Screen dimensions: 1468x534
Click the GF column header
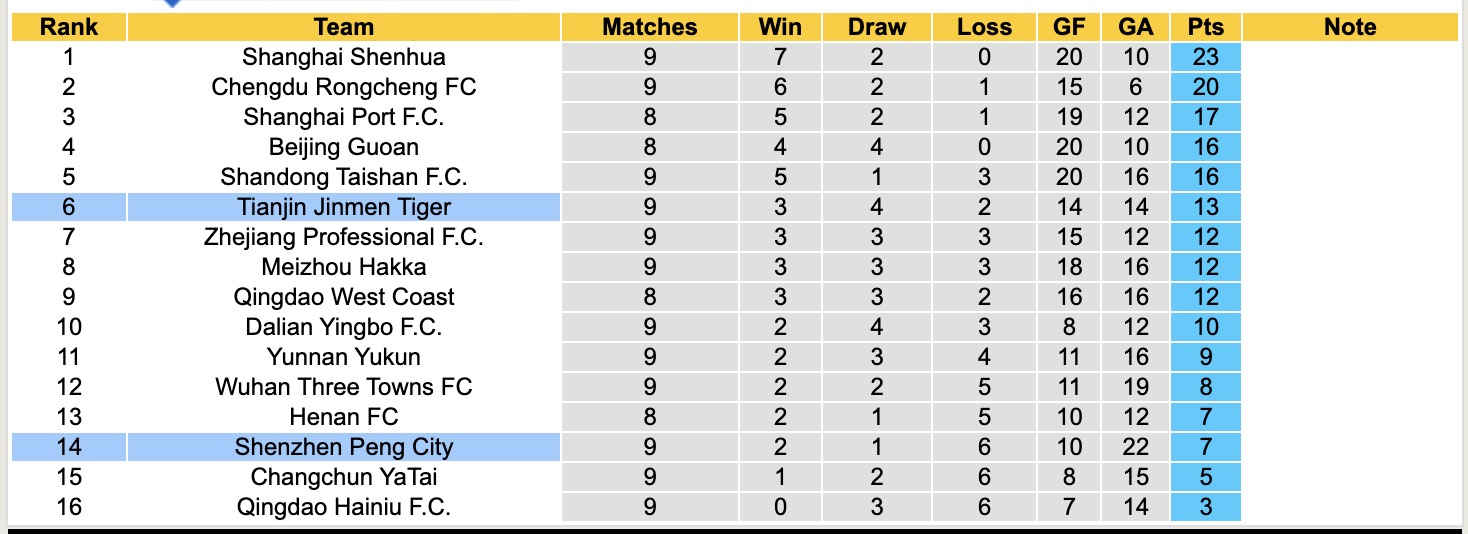pos(1069,27)
